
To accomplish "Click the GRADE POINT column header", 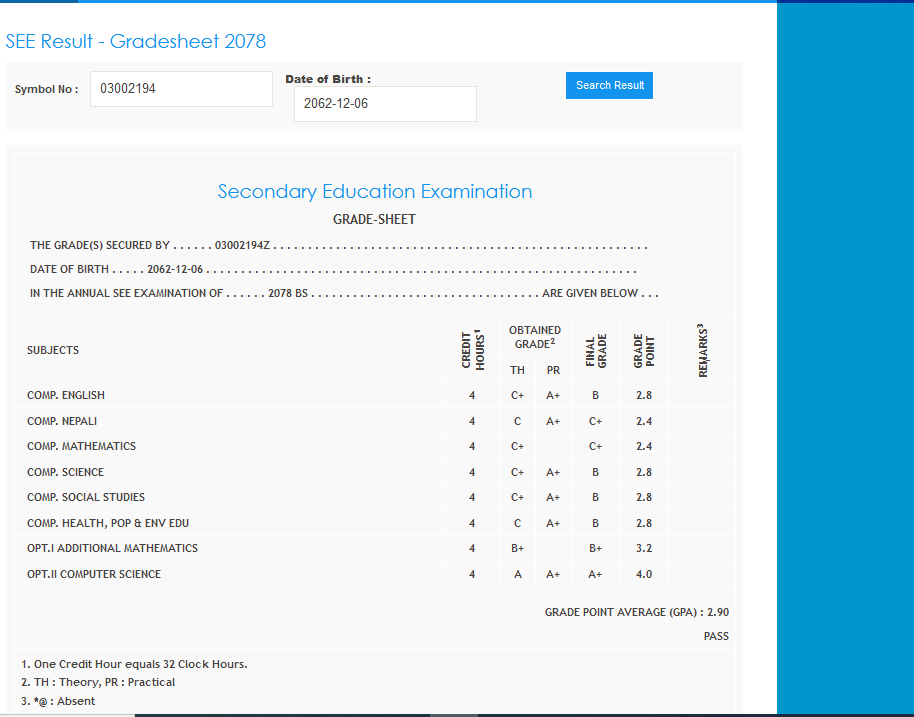I will [x=644, y=350].
